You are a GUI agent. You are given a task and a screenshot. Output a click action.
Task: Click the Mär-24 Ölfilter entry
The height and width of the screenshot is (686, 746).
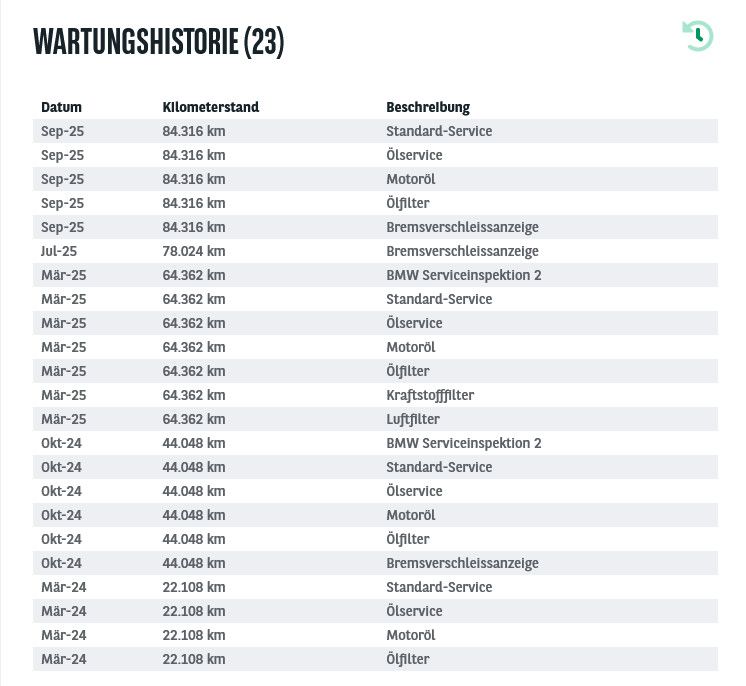click(408, 659)
